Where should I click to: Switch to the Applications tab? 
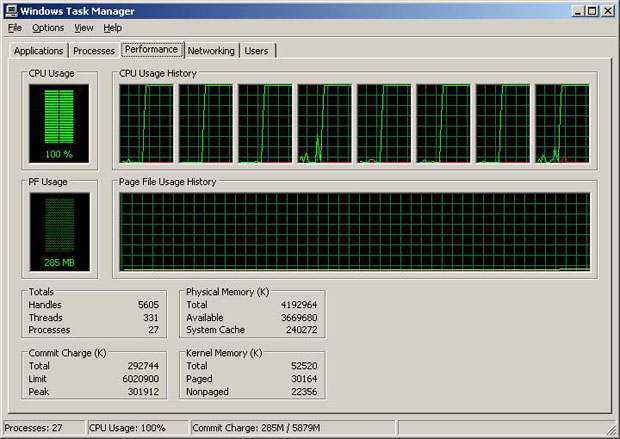(39, 51)
